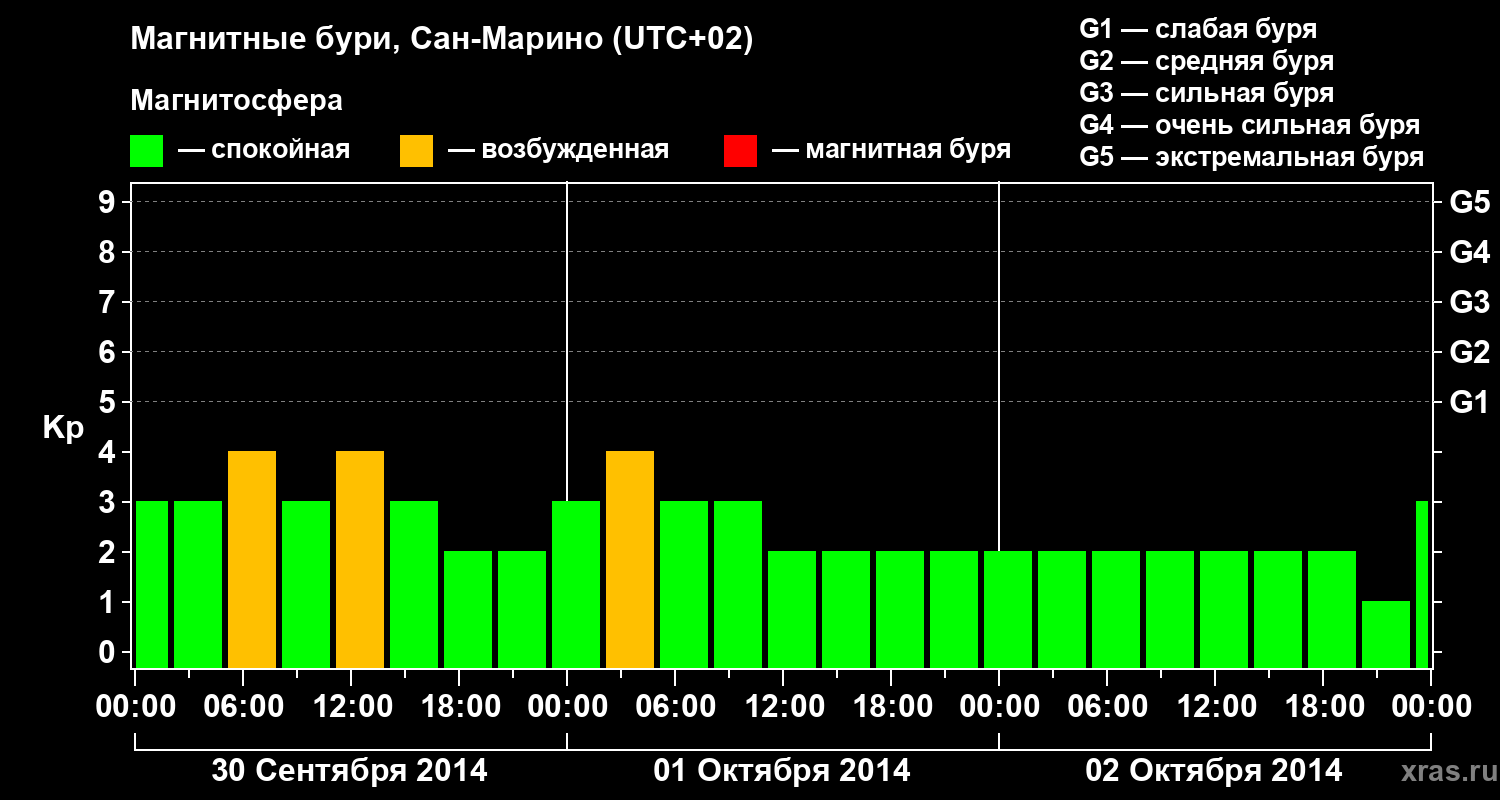Screen dimensions: 1500x800
Task: Click the '— магнитная буря' legend label
Action: [x=891, y=151]
